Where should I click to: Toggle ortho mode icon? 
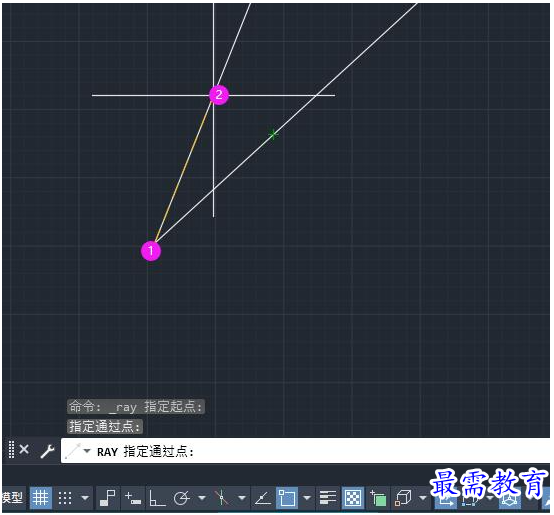point(157,498)
